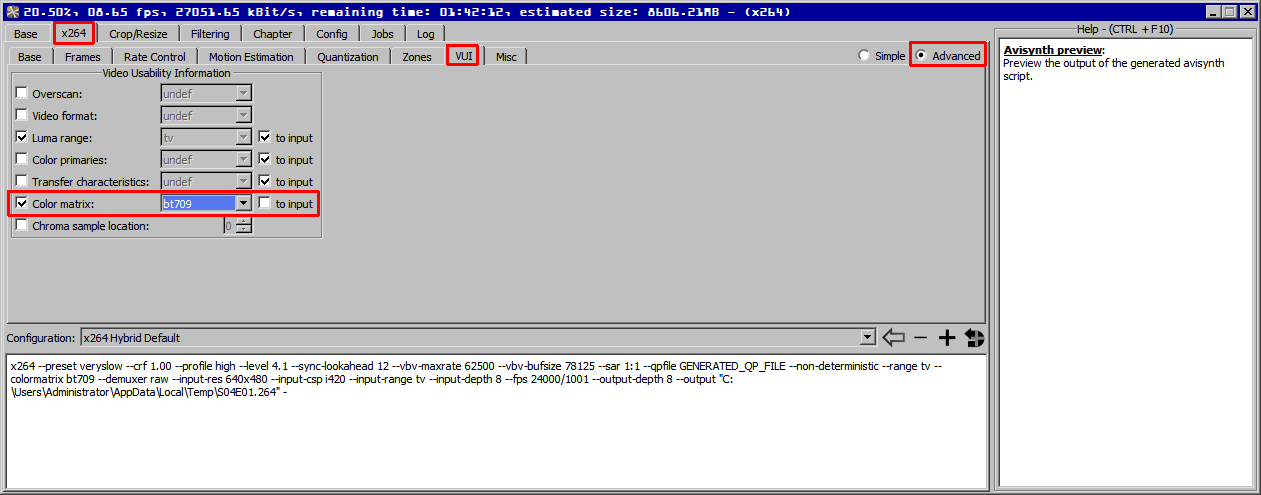The height and width of the screenshot is (495, 1261).
Task: Minimize the encoder window
Action: (1214, 12)
